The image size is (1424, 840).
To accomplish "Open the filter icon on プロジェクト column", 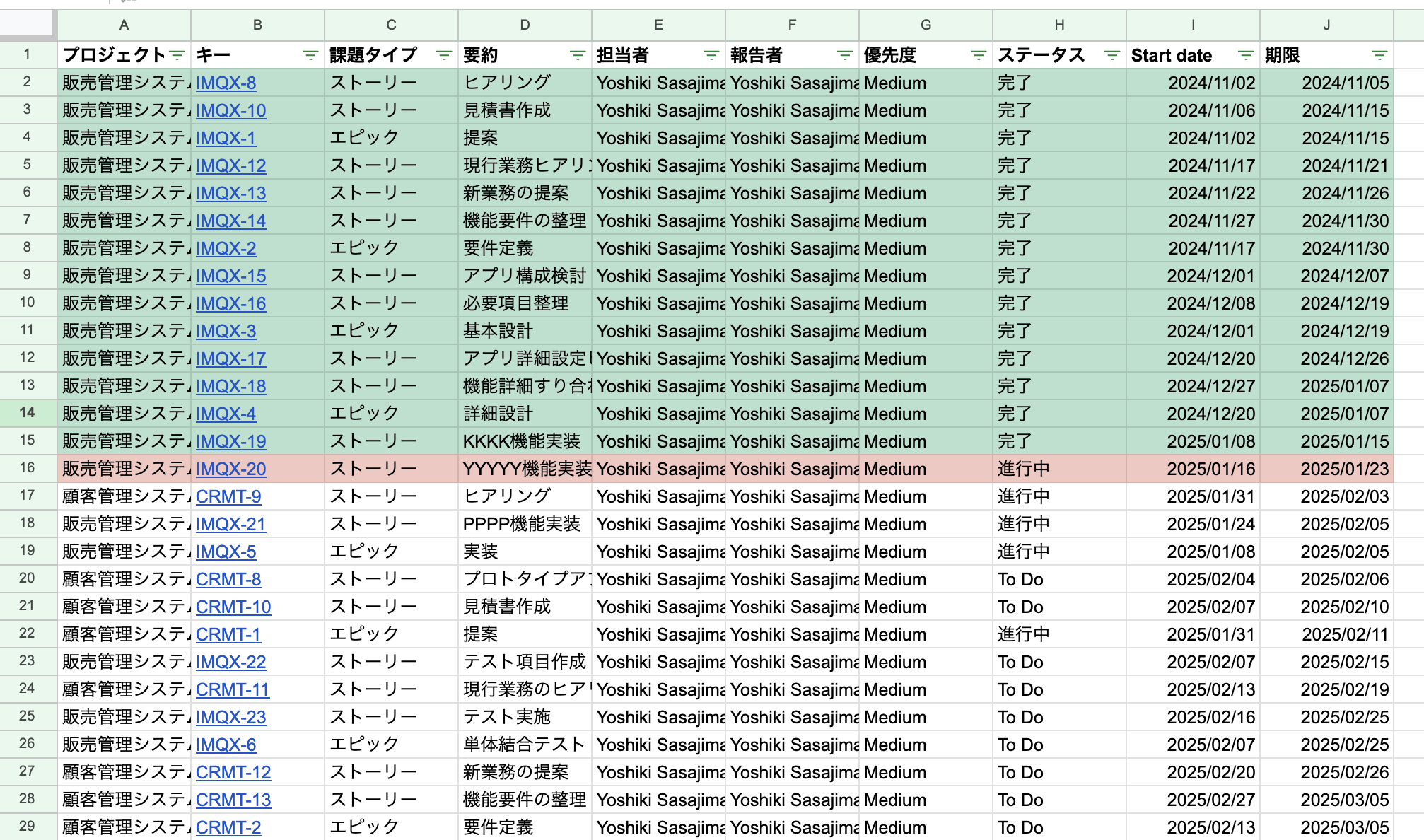I will tap(175, 54).
